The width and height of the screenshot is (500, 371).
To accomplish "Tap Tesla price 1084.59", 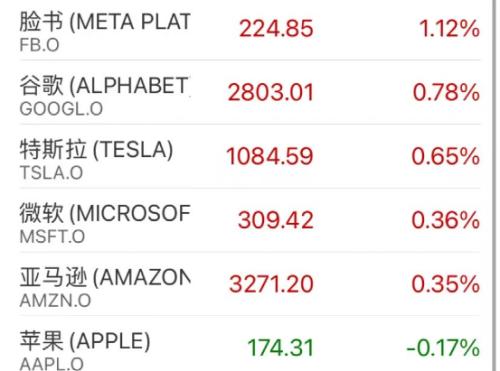I will click(x=270, y=156).
